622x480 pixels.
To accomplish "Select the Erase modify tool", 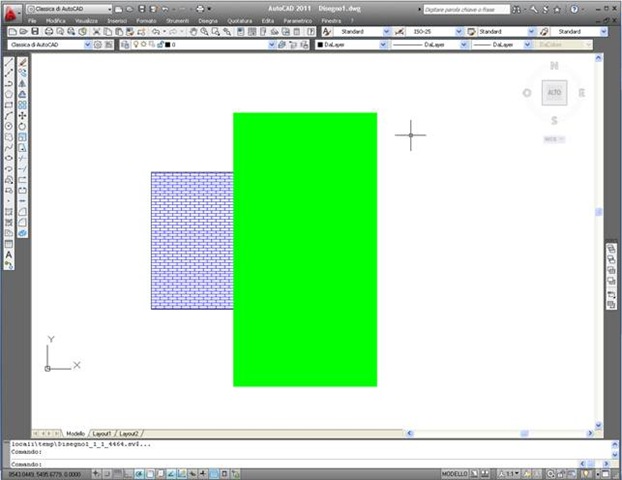I will pos(22,62).
